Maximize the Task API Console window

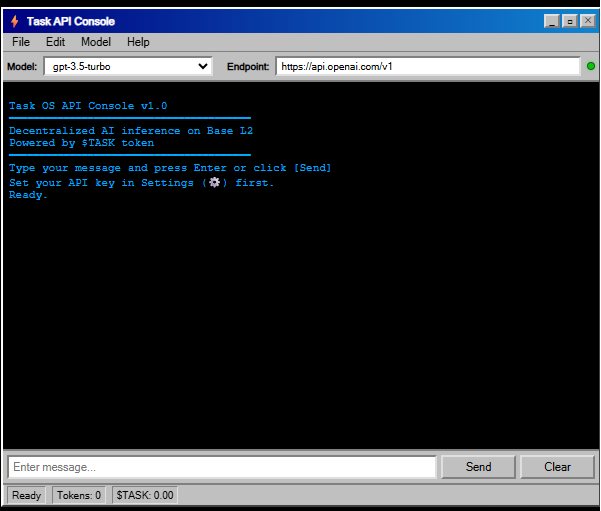[x=570, y=21]
